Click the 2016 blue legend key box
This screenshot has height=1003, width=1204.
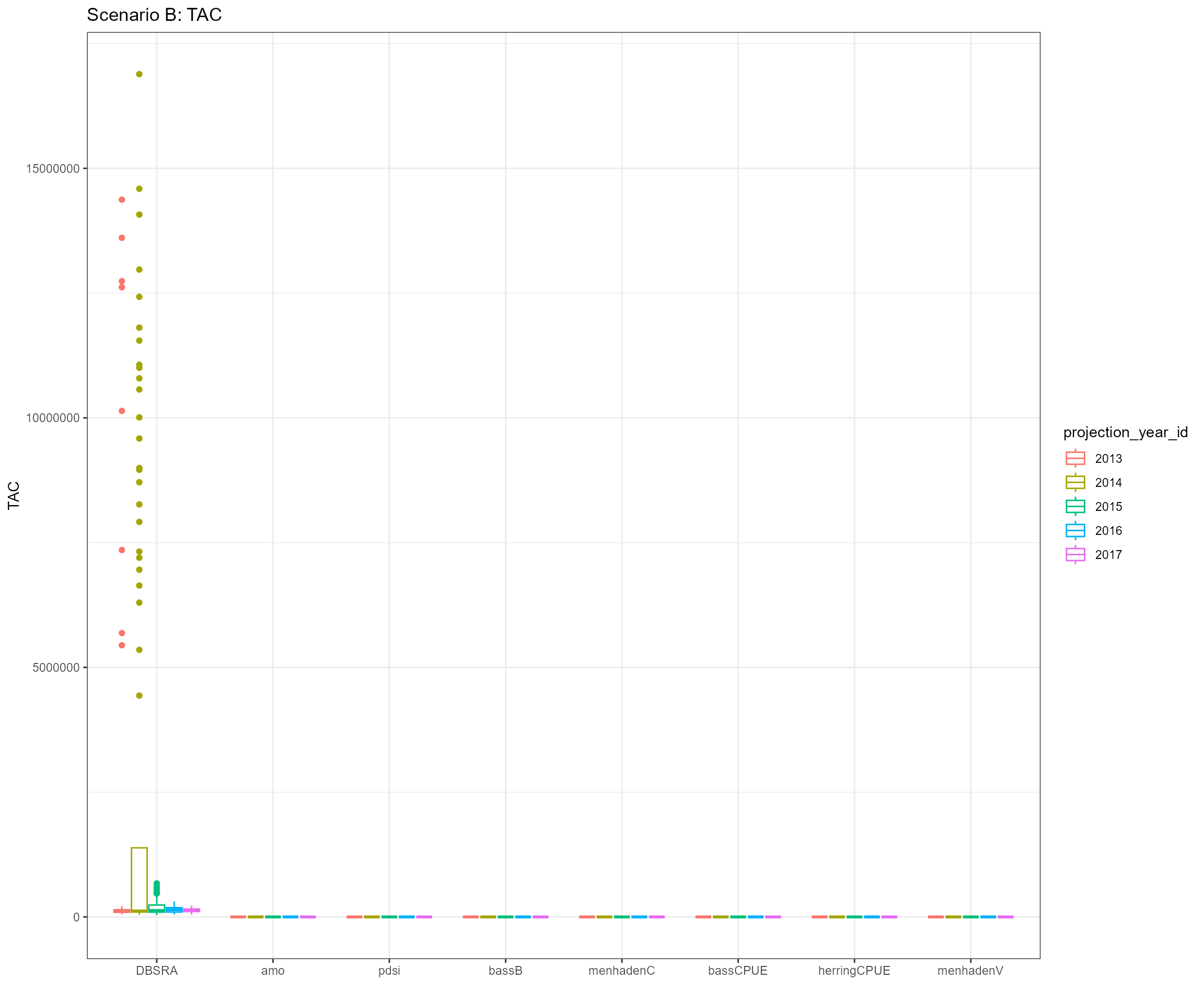1075,531
